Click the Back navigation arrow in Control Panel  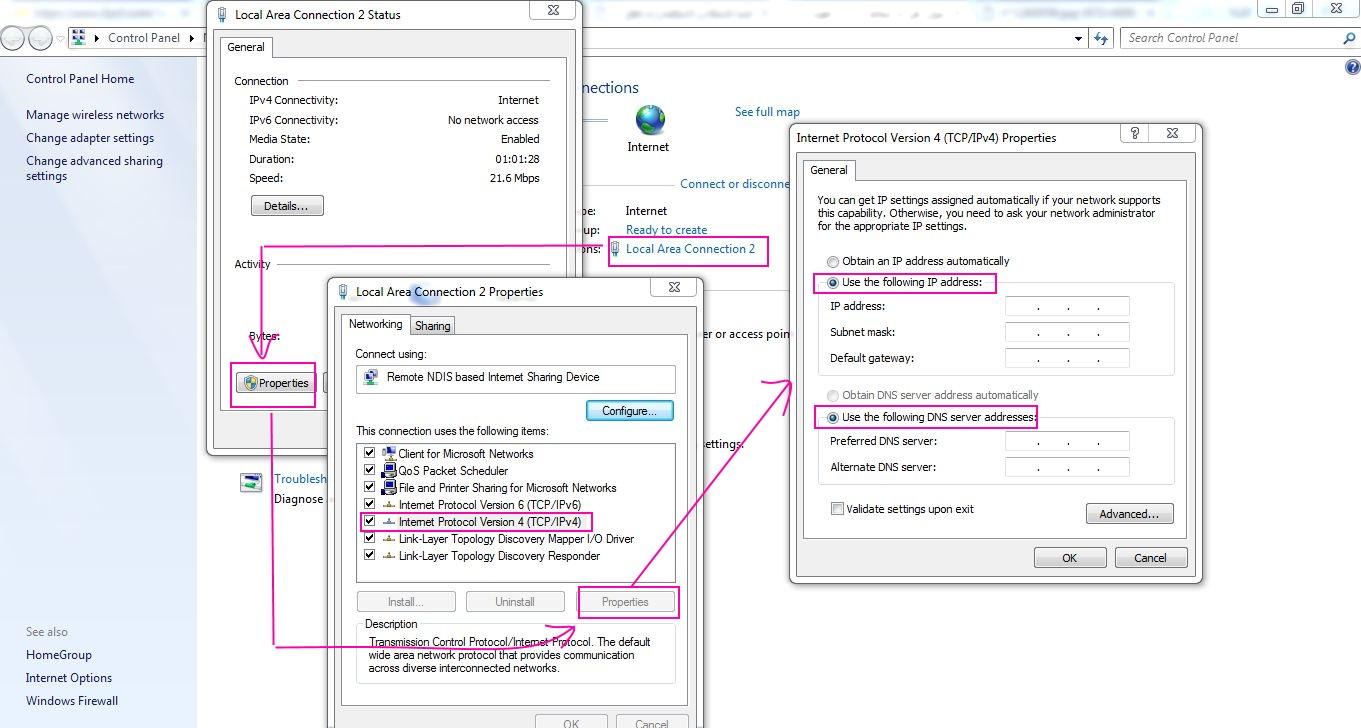[x=13, y=38]
